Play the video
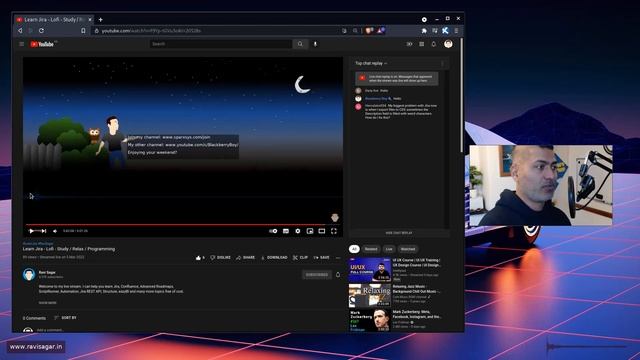This screenshot has width=640, height=360. coord(31,231)
